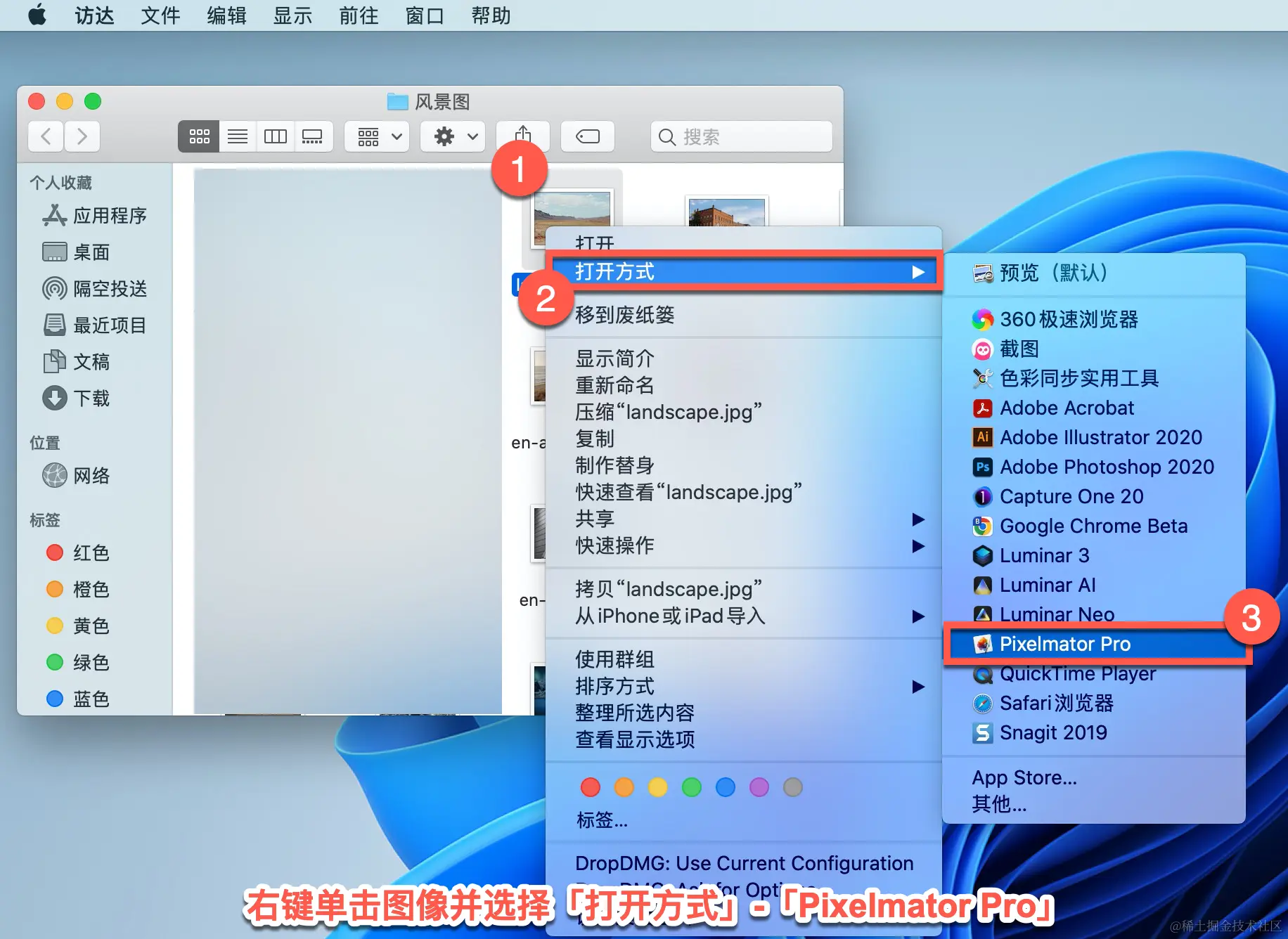Open with Safari浏览器
This screenshot has width=1288, height=939.
[x=1094, y=703]
